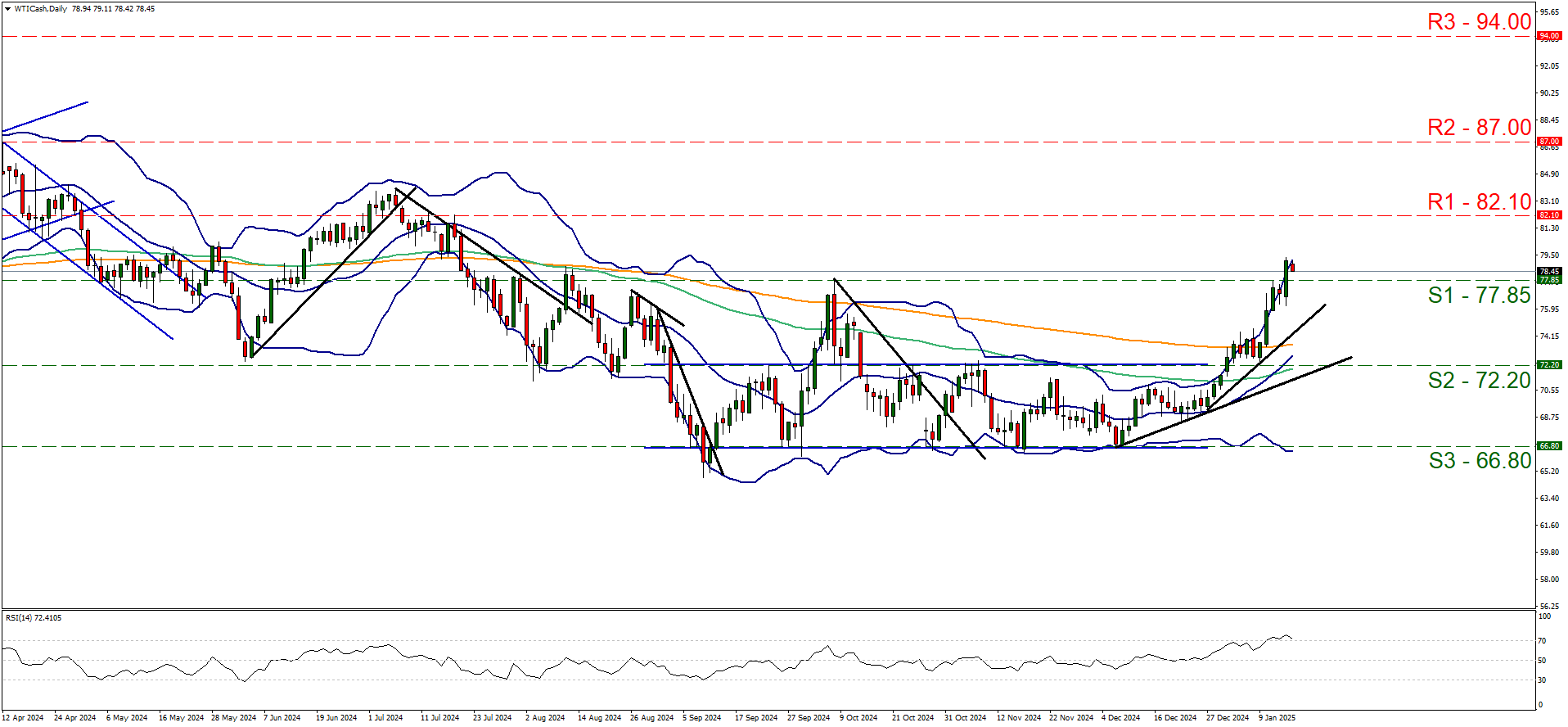Click the S1 - 77.85 support label
Viewport: 1568px width, 727px height.
(1479, 296)
